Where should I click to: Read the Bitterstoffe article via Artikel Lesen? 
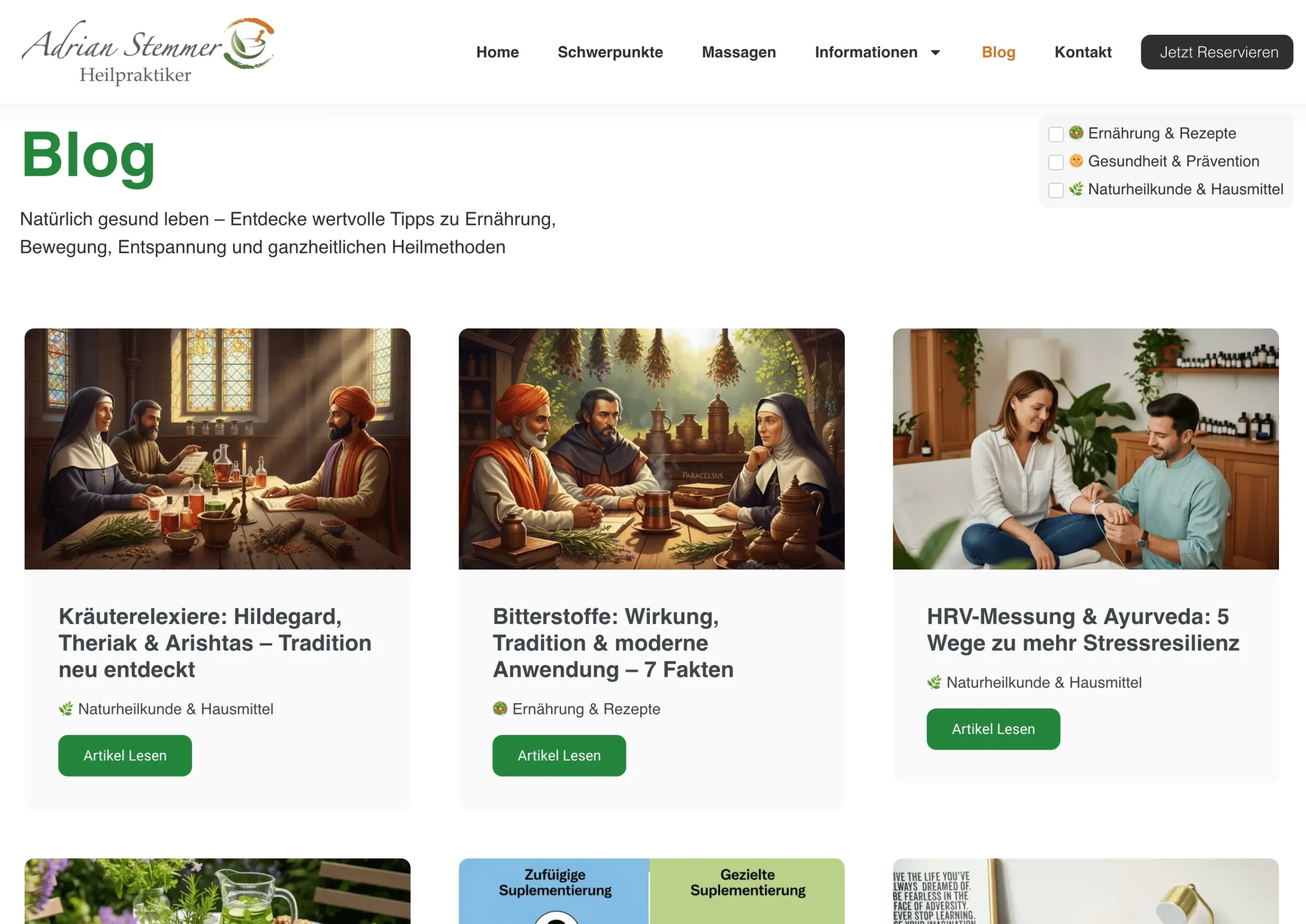coord(559,755)
